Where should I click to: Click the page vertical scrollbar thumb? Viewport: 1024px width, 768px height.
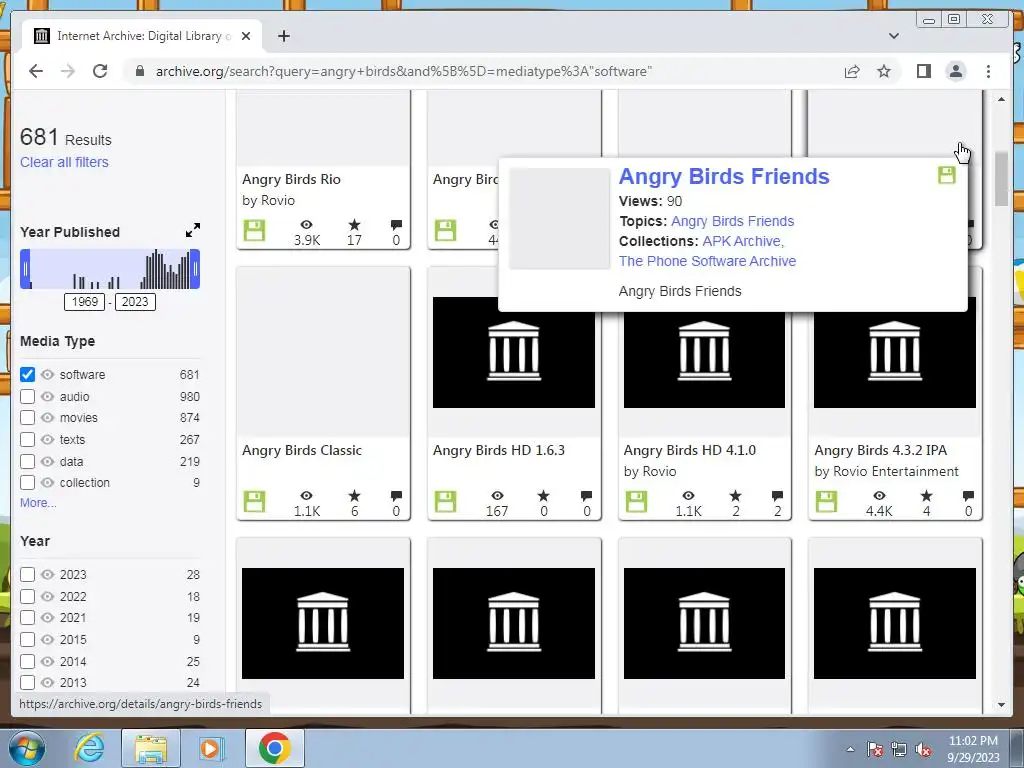pyautogui.click(x=1001, y=179)
